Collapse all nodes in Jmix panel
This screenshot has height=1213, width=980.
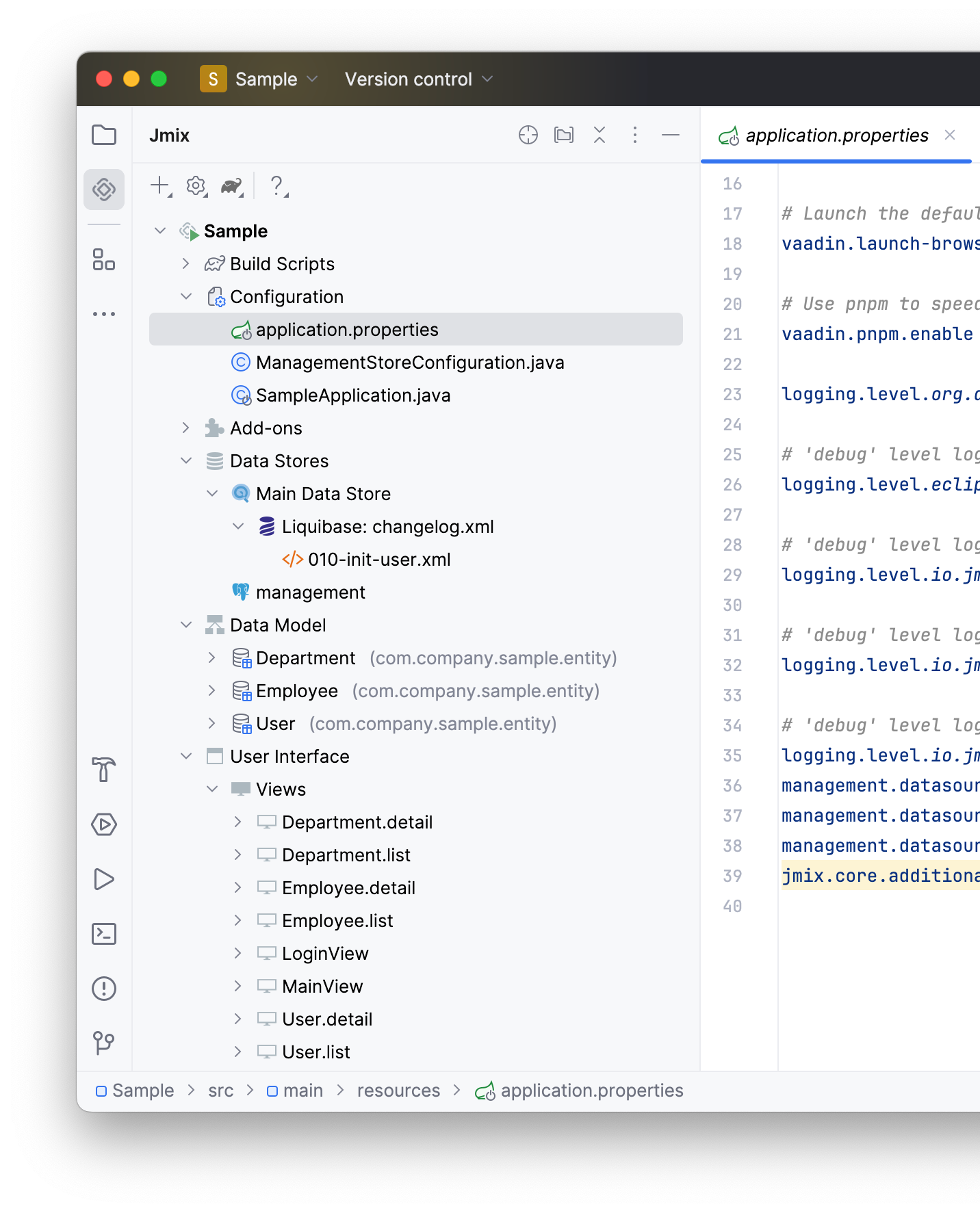coord(599,135)
